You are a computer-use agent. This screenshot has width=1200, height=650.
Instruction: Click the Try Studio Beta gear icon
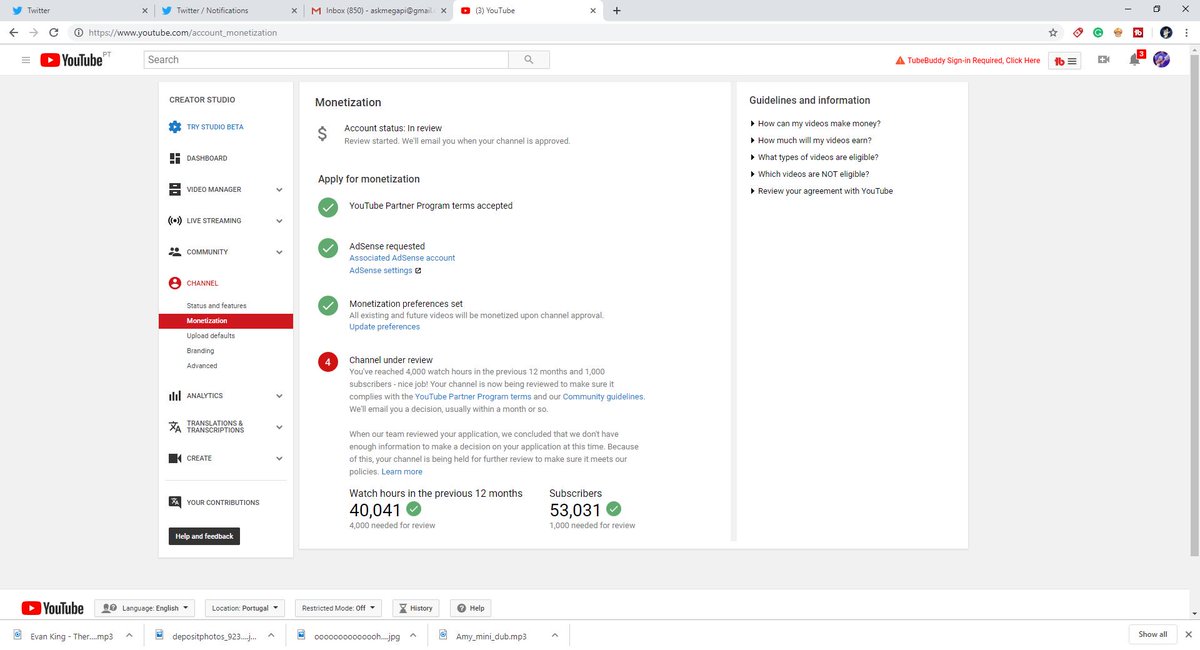click(x=175, y=127)
